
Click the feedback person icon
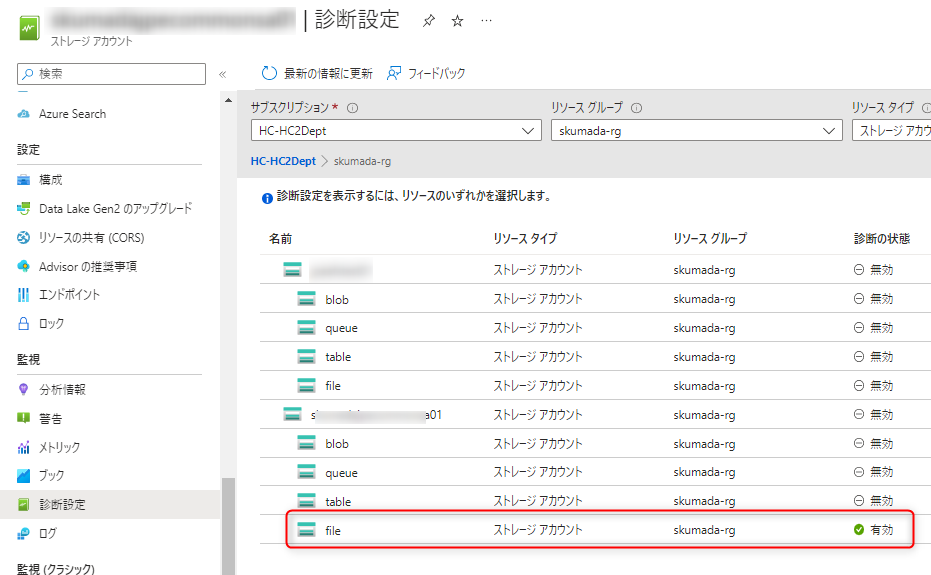point(394,73)
